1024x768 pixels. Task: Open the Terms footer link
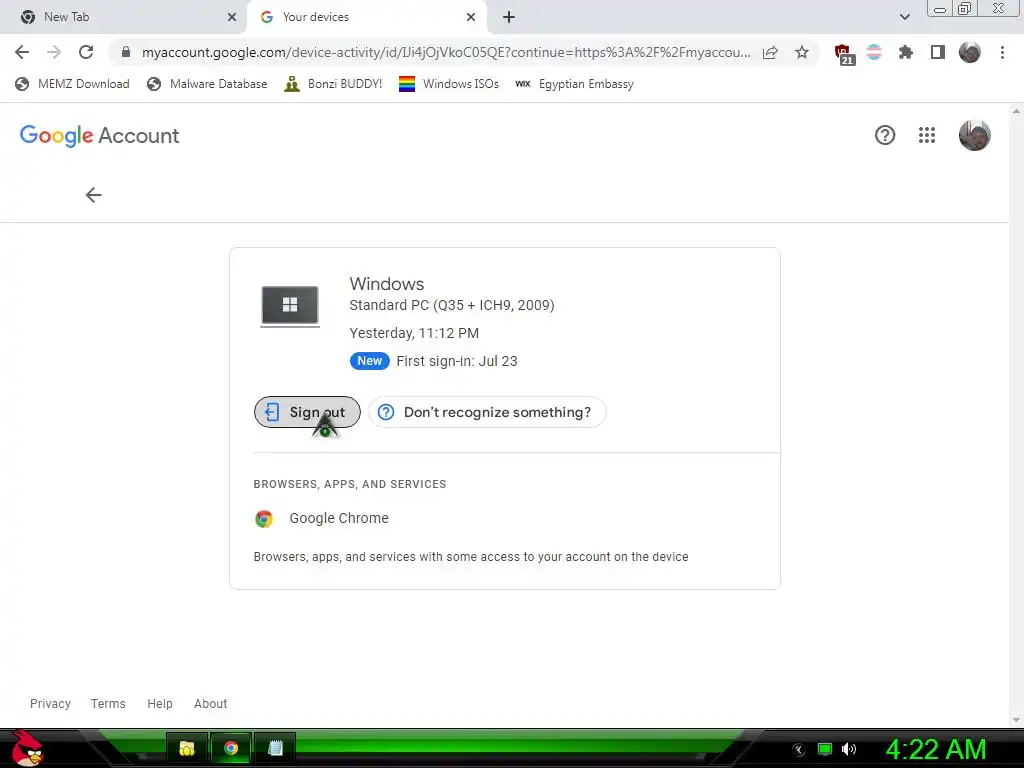click(x=108, y=703)
